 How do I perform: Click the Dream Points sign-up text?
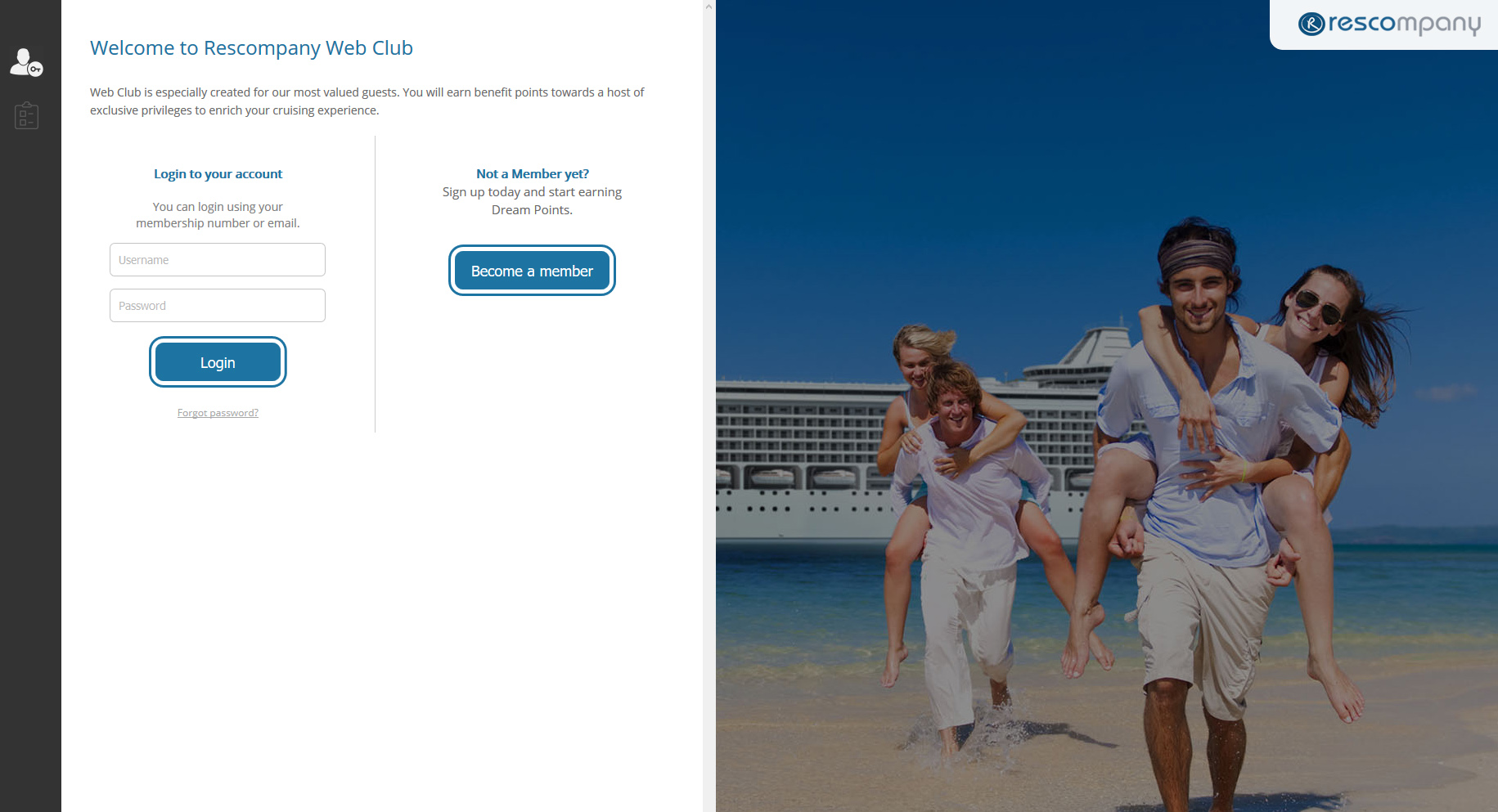tap(532, 201)
